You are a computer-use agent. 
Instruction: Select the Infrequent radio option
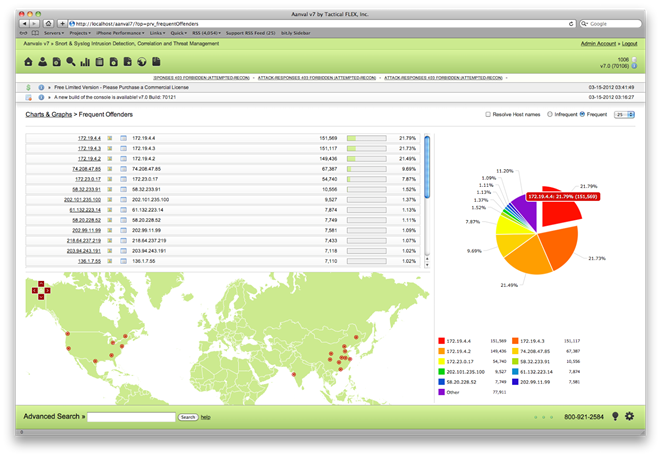coord(549,115)
